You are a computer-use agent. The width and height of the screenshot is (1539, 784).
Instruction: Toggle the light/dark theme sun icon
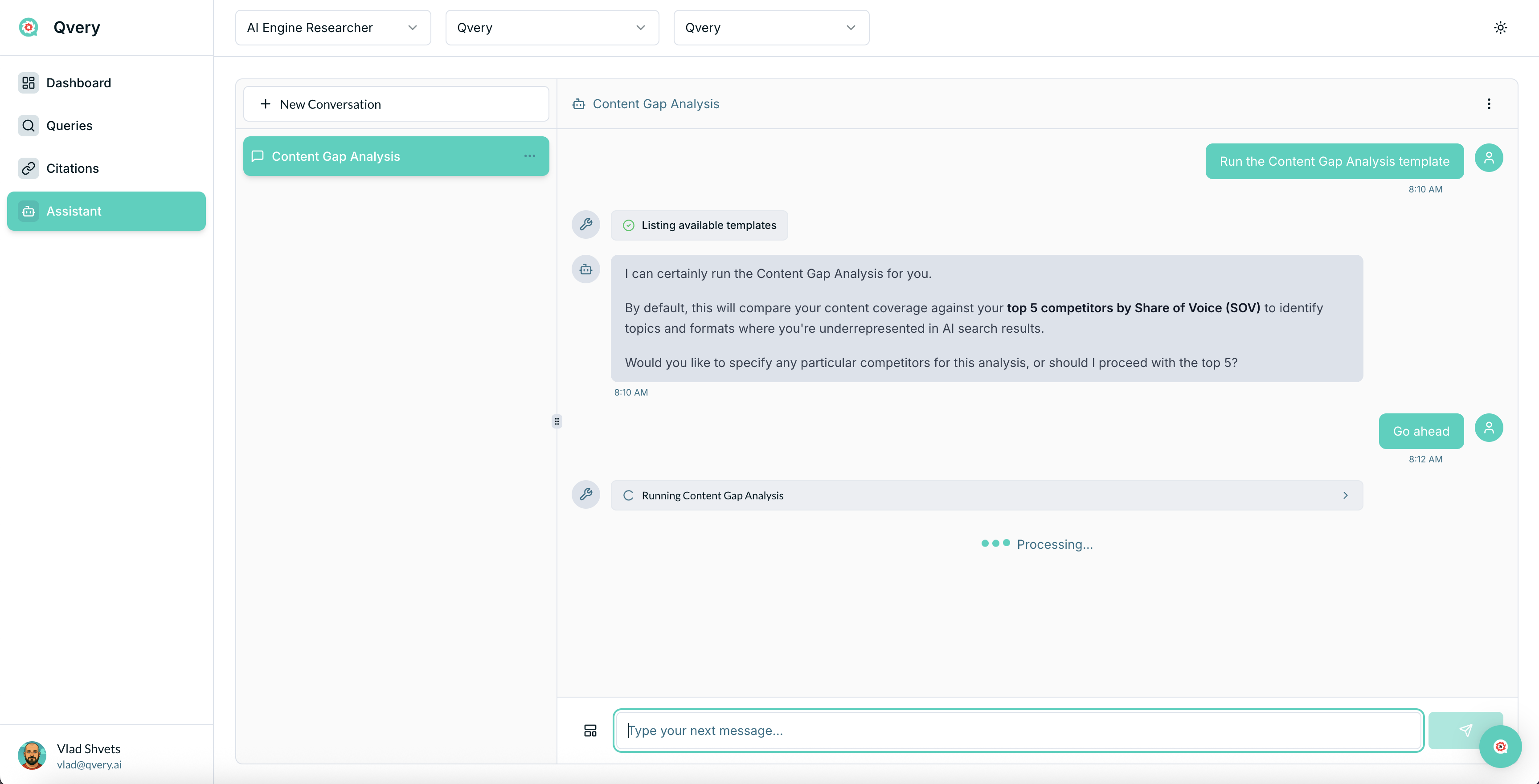tap(1500, 28)
